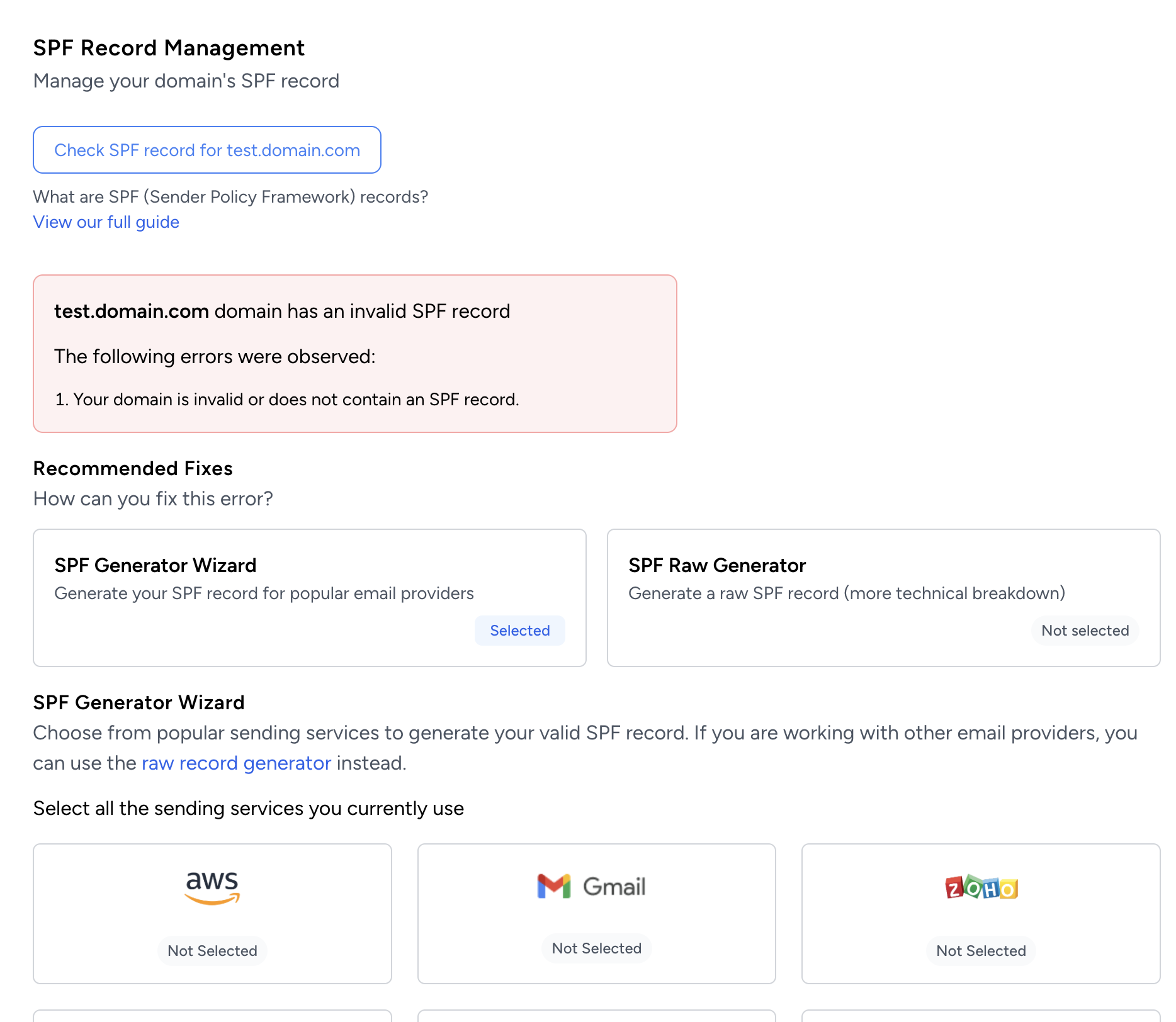Click the Recommended Fixes heading

pos(133,468)
